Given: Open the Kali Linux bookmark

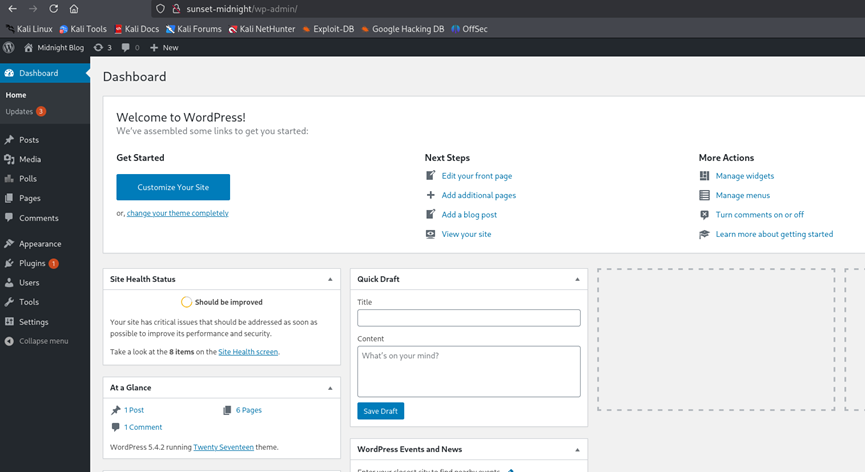Looking at the screenshot, I should click(29, 29).
